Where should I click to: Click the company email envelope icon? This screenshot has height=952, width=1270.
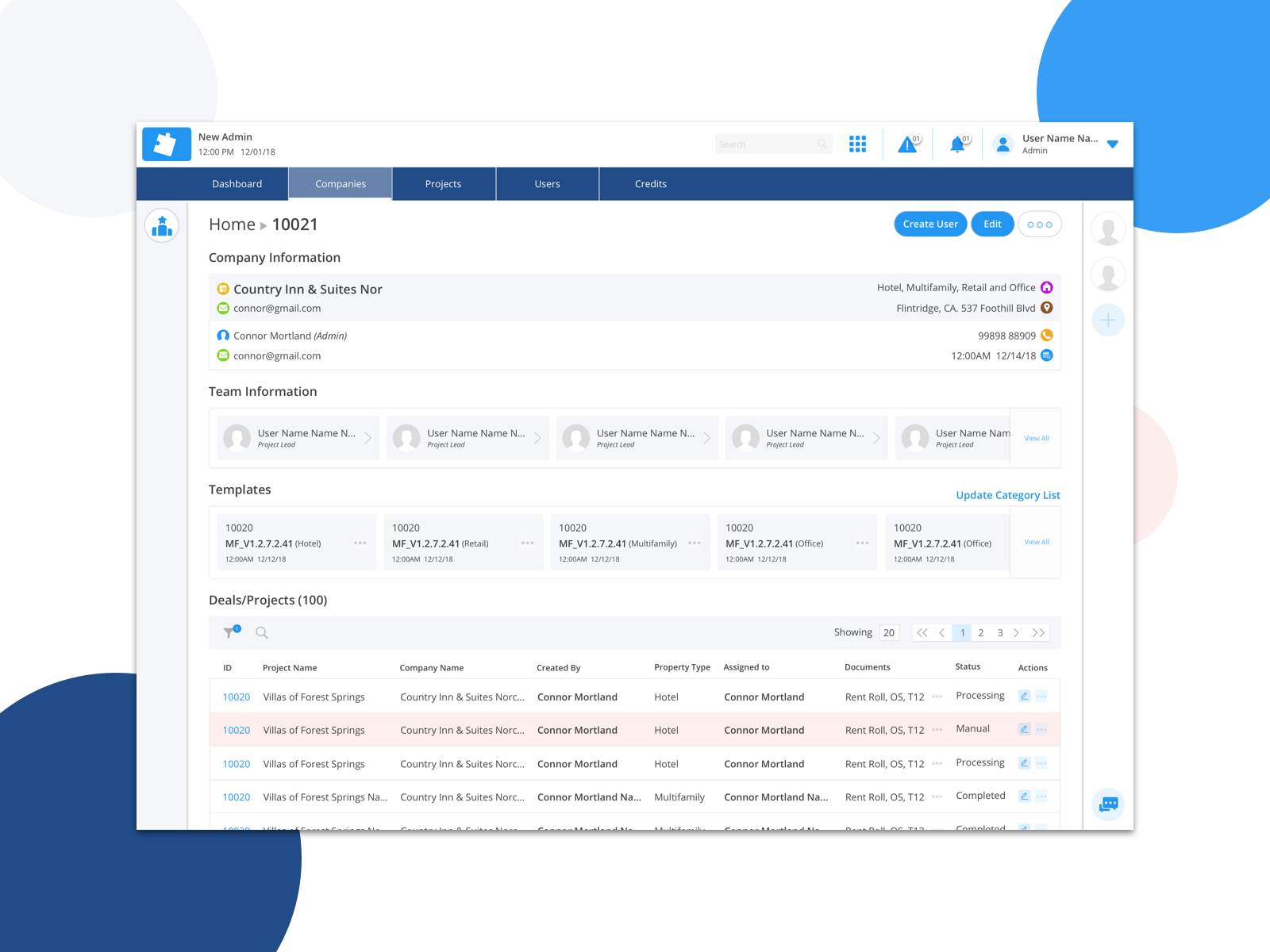pos(223,309)
